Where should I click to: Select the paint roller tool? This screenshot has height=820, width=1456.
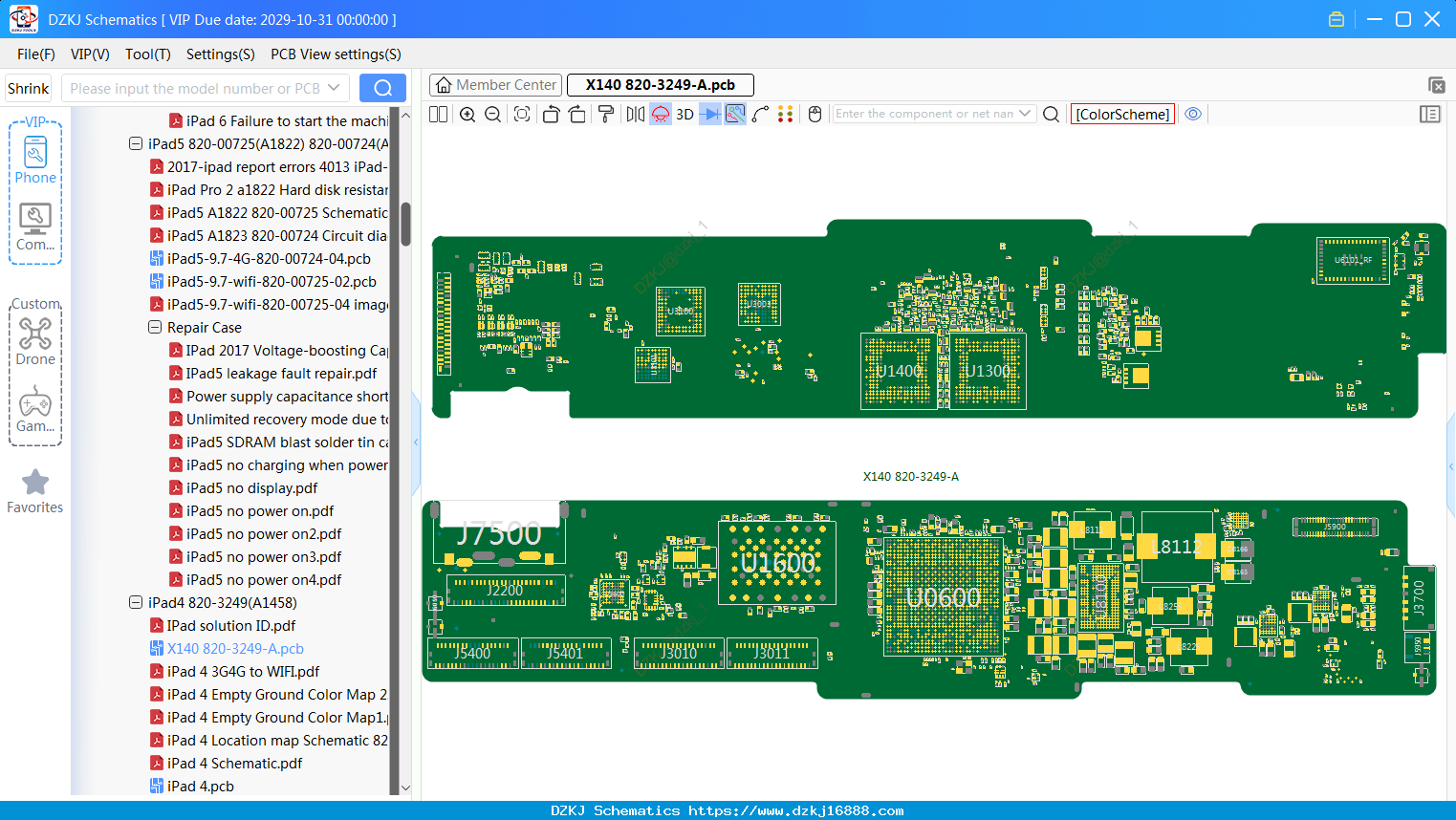606,115
